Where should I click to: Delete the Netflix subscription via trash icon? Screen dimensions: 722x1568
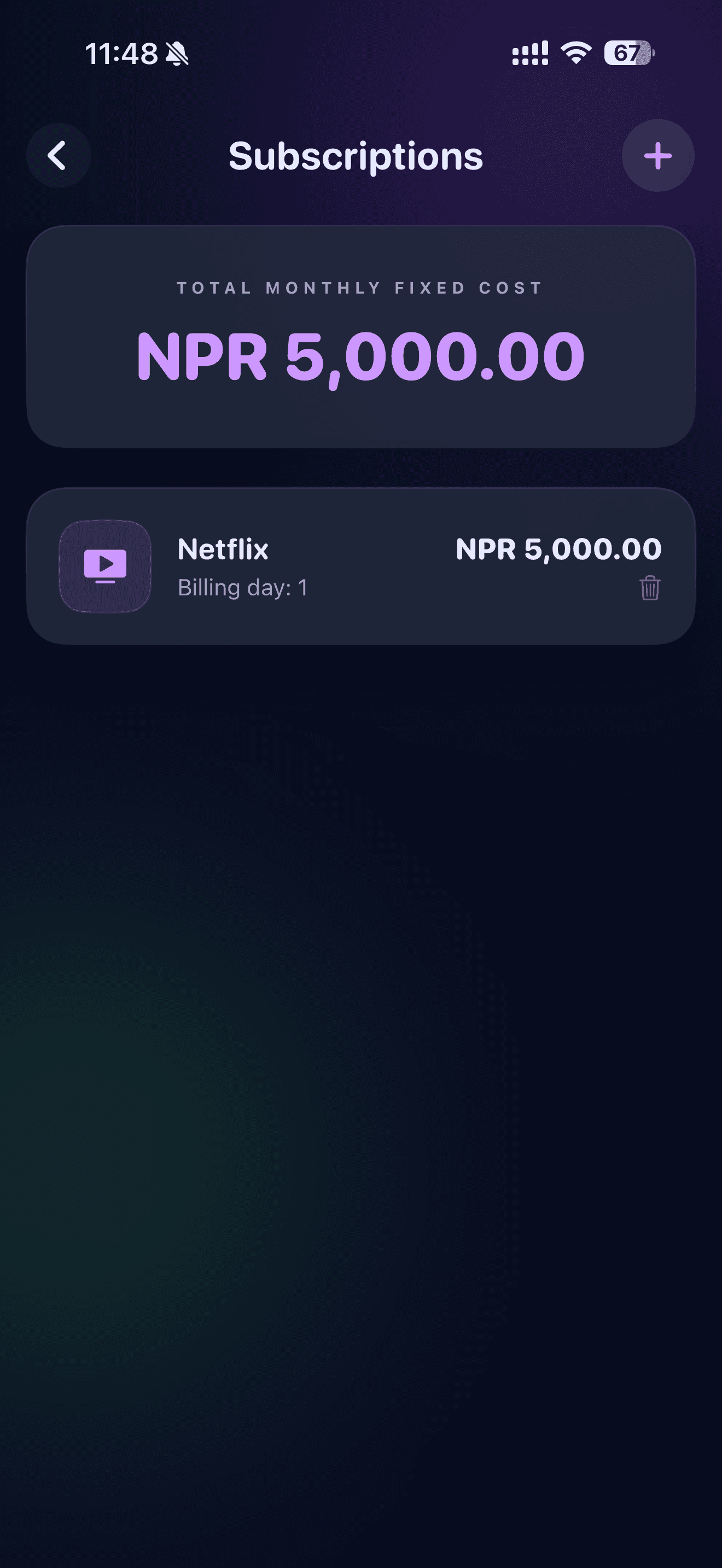click(x=650, y=588)
